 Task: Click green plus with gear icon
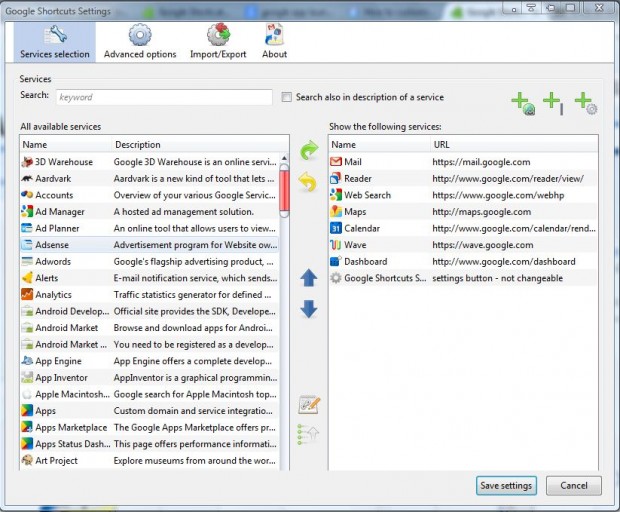point(586,104)
